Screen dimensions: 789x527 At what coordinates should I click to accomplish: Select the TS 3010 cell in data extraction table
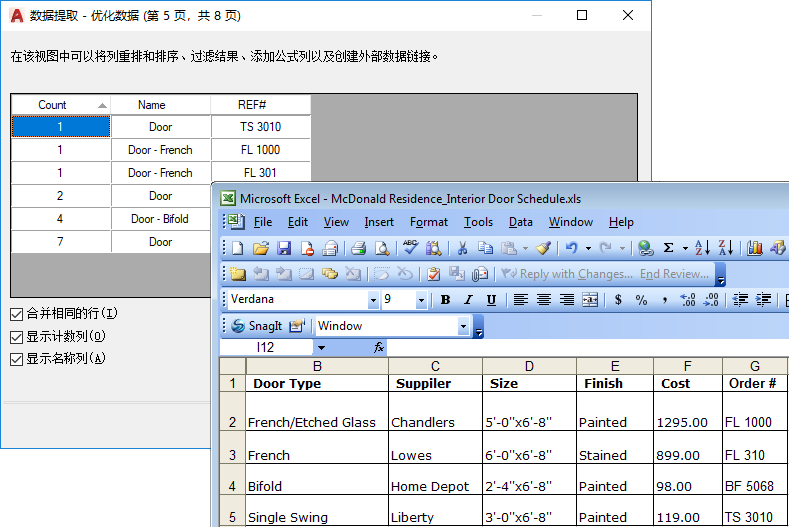(261, 127)
